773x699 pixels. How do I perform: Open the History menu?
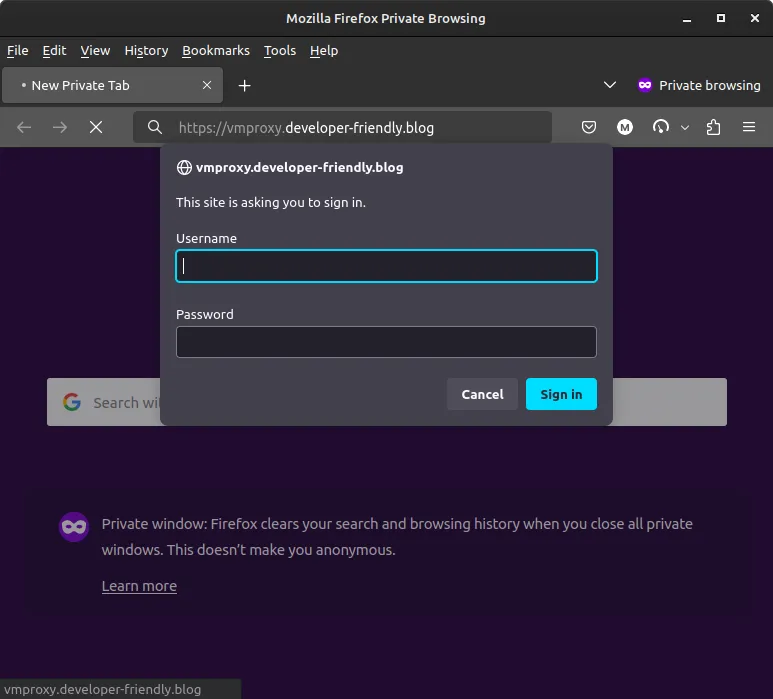tap(146, 51)
